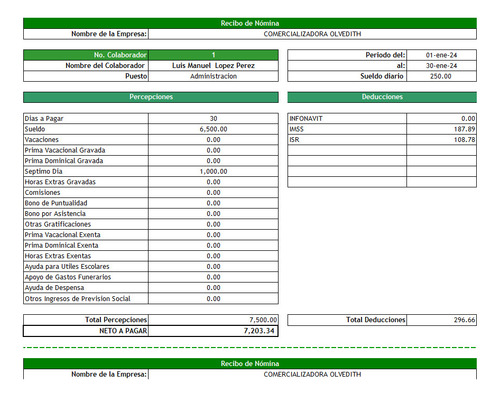Click the first Nombre de la Empresa label
The height and width of the screenshot is (397, 500).
[x=109, y=34]
